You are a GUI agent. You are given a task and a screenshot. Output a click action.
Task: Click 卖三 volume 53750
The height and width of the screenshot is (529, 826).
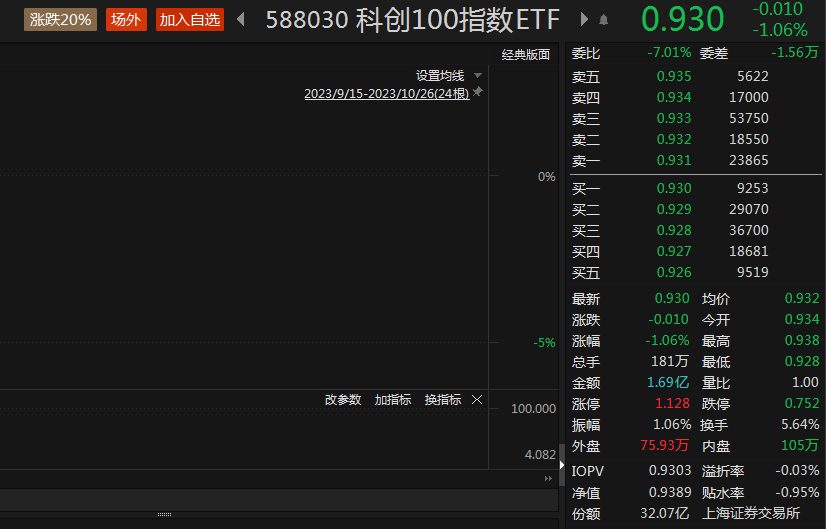click(x=749, y=119)
